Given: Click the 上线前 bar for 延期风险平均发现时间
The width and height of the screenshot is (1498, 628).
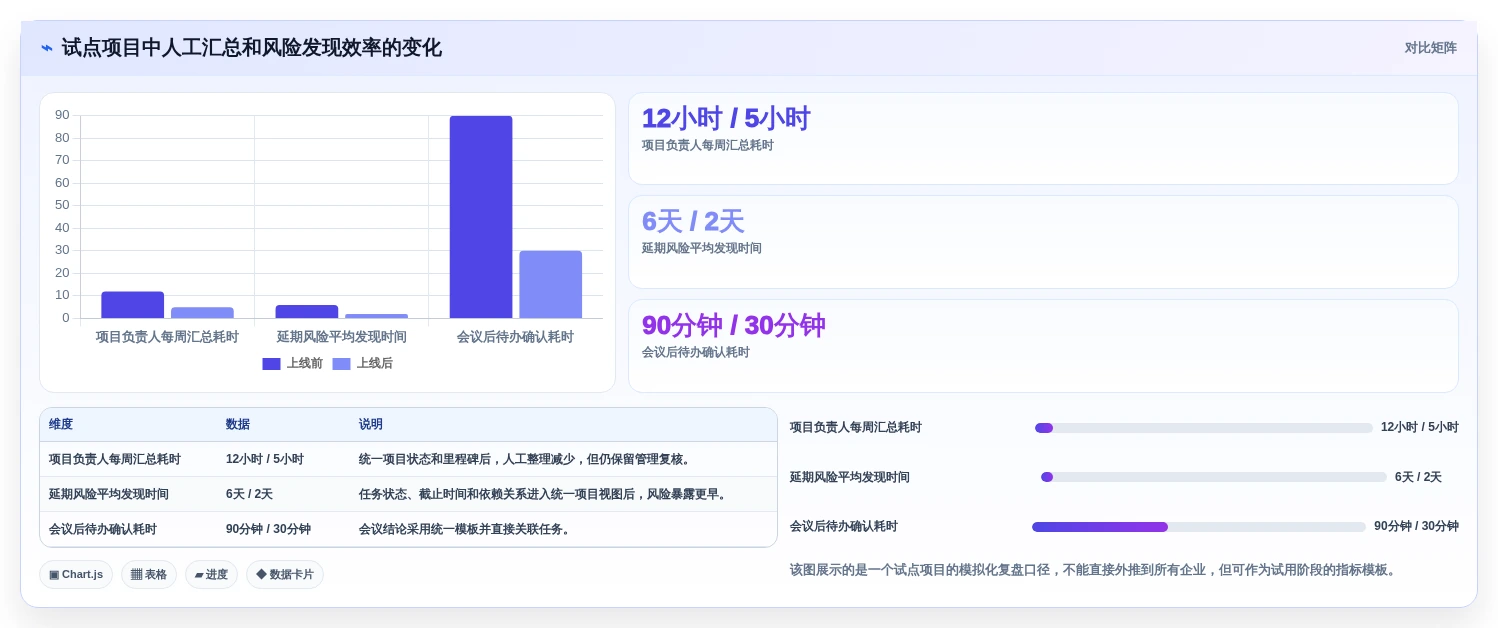Looking at the screenshot, I should tap(307, 312).
